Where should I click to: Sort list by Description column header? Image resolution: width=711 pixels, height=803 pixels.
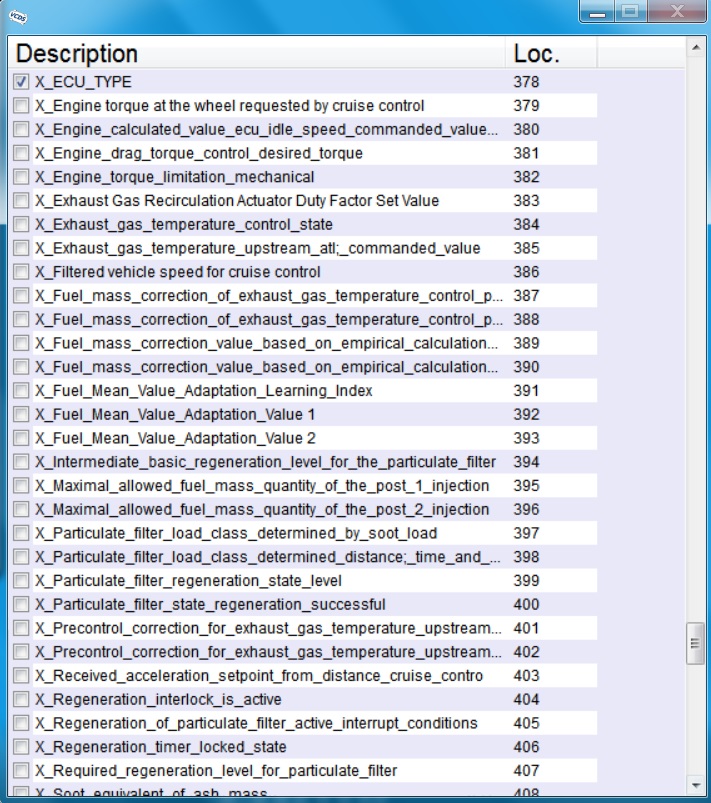point(258,53)
